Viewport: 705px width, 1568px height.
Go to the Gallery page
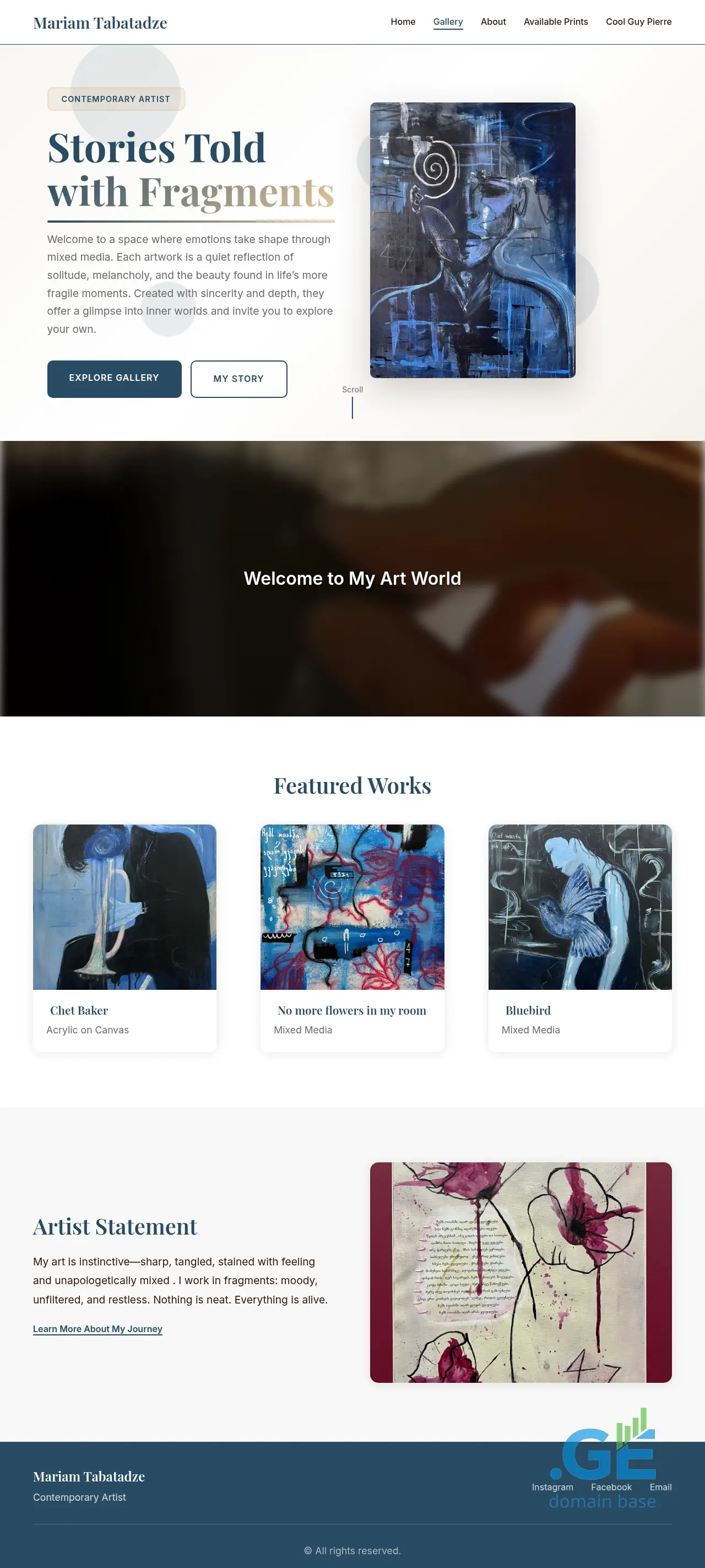click(x=448, y=22)
